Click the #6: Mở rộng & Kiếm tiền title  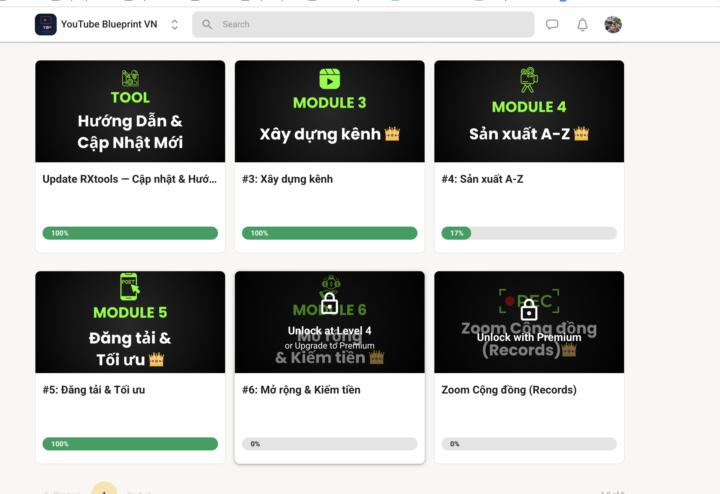(x=301, y=390)
